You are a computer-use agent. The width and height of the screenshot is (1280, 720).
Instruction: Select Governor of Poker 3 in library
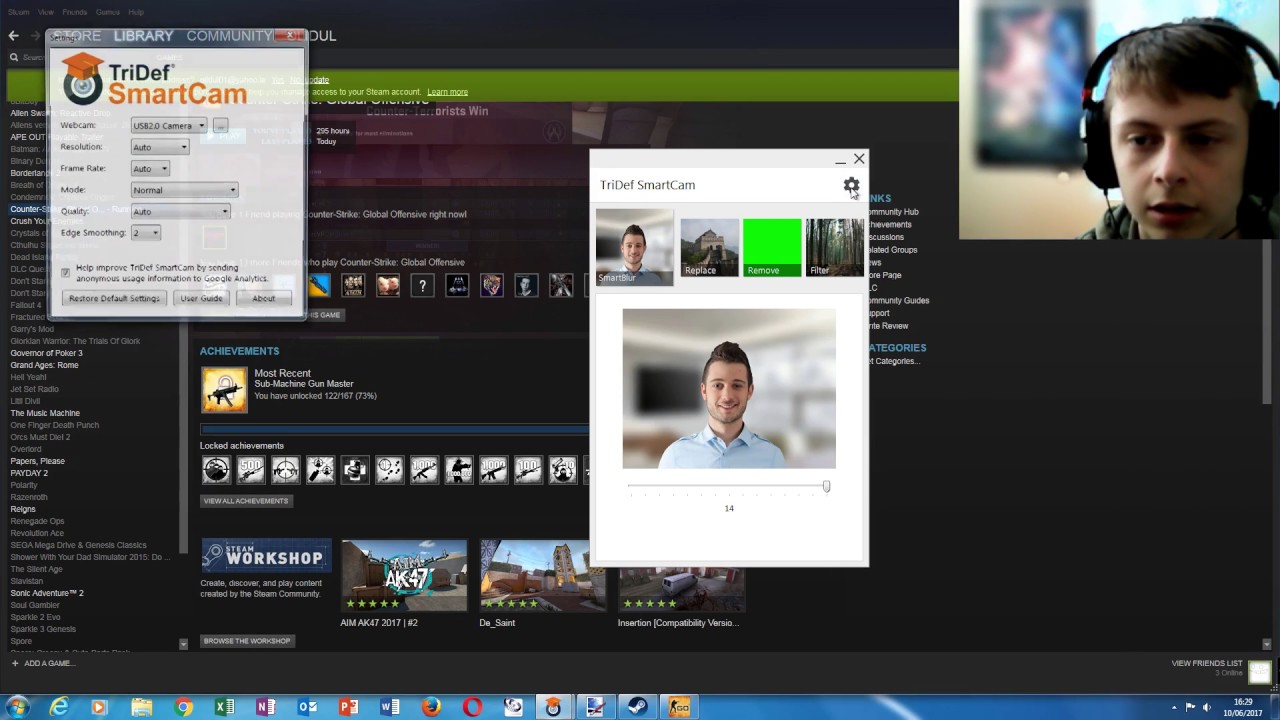click(46, 353)
